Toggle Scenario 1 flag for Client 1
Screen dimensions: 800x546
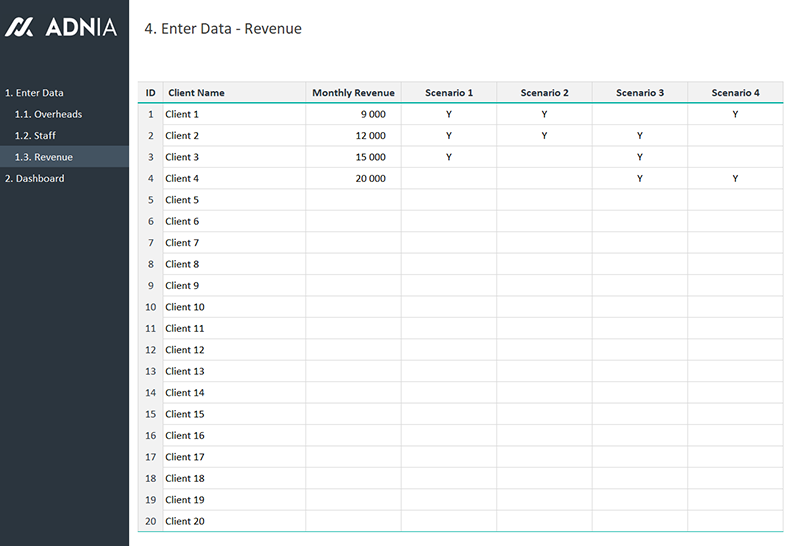(449, 114)
